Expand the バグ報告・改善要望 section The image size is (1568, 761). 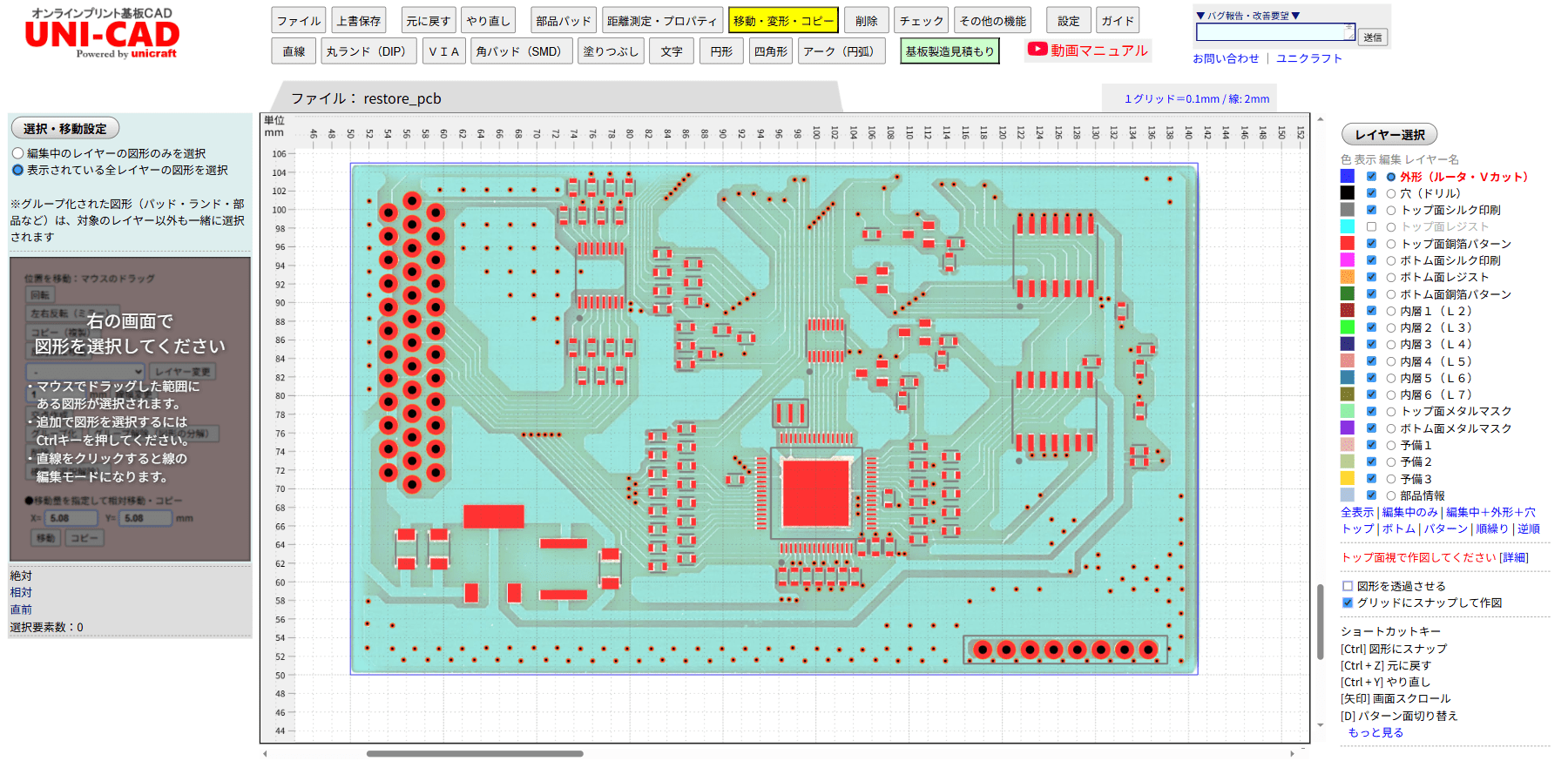click(1247, 15)
